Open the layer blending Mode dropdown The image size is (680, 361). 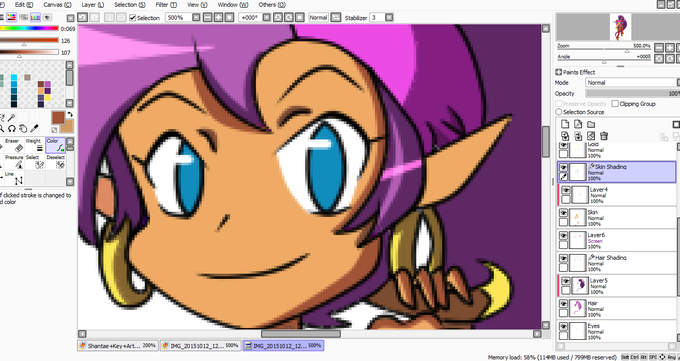[x=632, y=82]
